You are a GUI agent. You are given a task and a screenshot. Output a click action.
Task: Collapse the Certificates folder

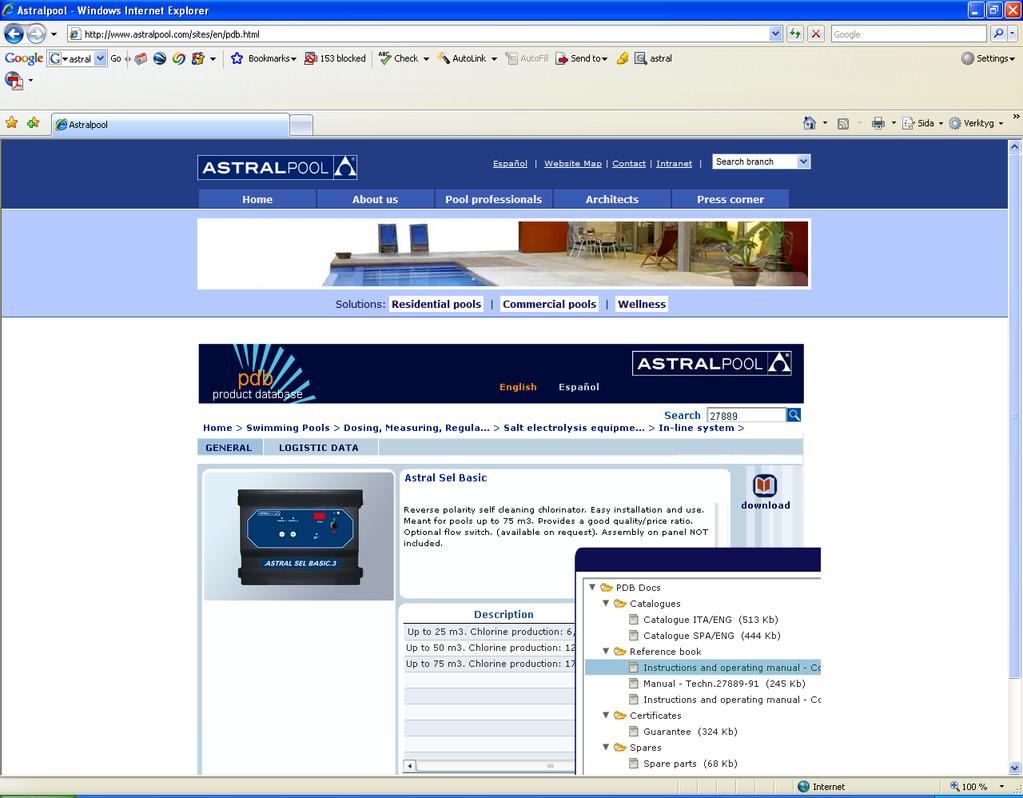[x=605, y=715]
